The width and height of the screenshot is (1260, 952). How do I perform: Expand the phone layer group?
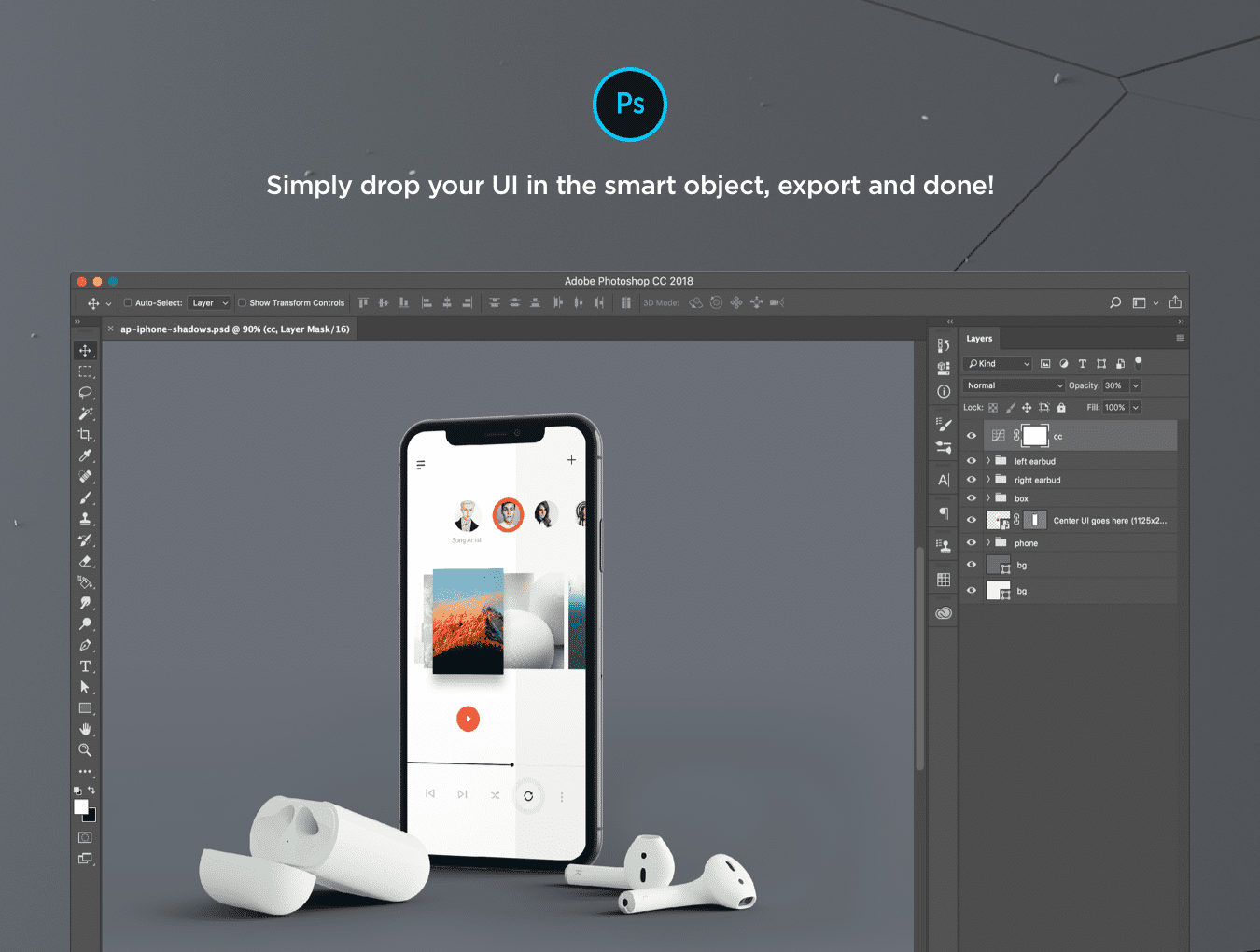point(988,542)
